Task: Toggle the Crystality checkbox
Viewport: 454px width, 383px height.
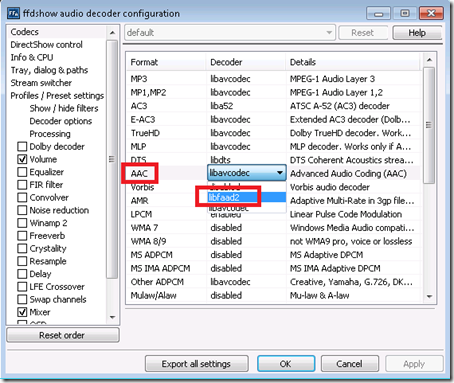Action: (22, 248)
